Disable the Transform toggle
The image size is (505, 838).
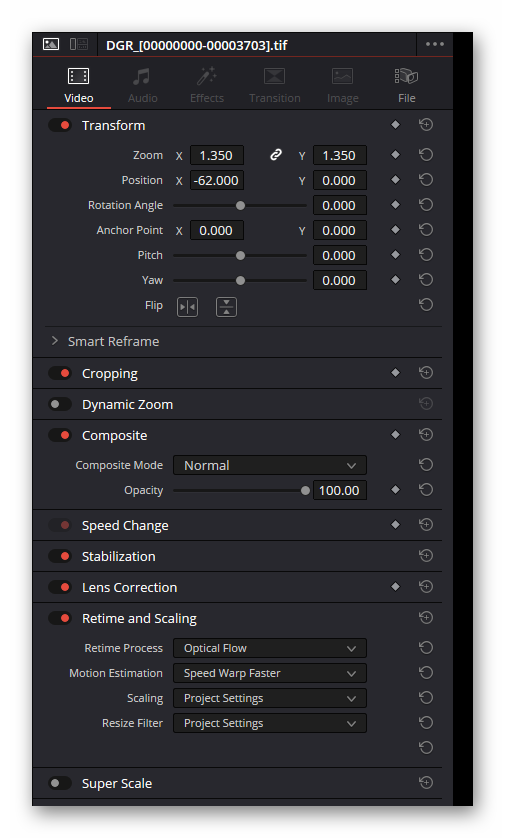(60, 126)
